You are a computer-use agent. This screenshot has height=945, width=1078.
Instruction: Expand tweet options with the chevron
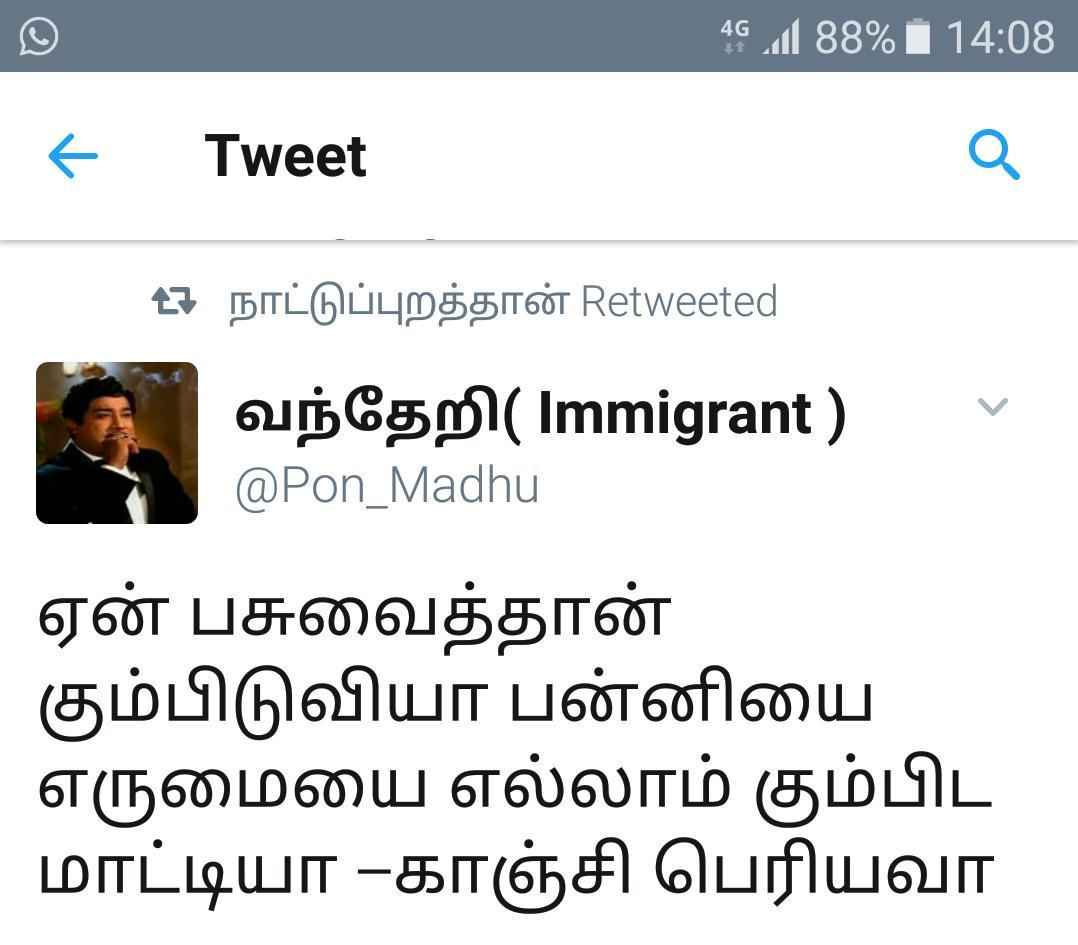pos(992,406)
